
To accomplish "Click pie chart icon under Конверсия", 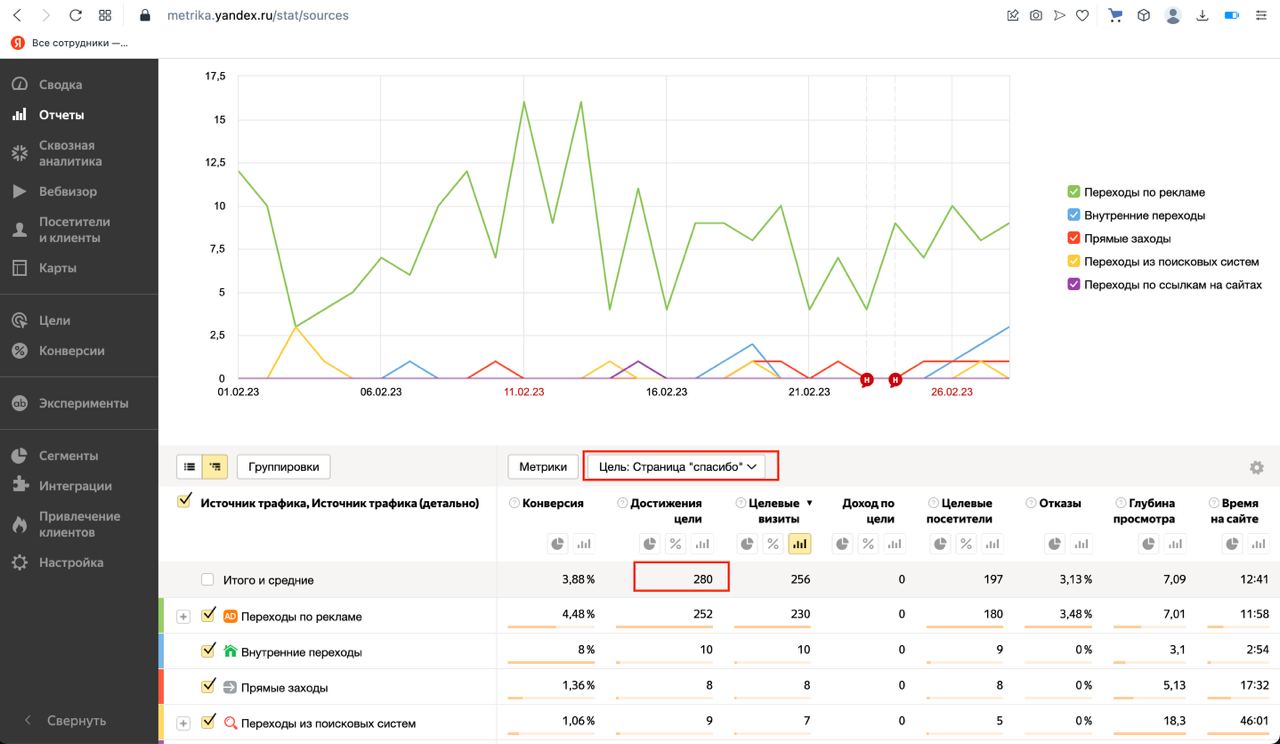I will pyautogui.click(x=557, y=544).
